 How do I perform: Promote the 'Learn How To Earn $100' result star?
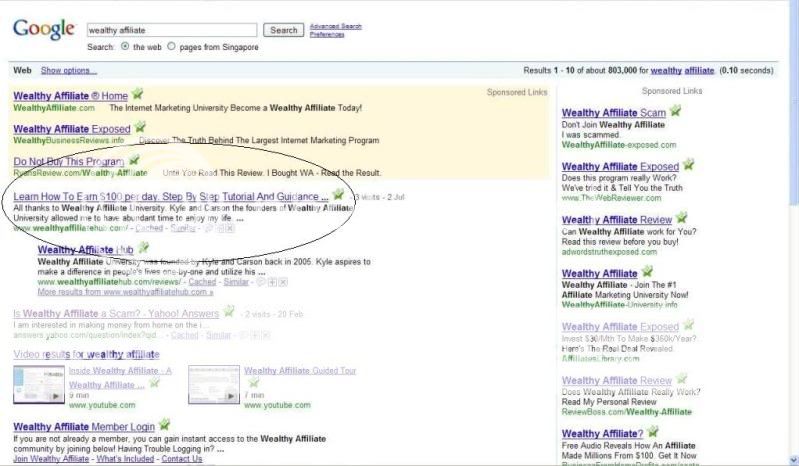(x=338, y=194)
